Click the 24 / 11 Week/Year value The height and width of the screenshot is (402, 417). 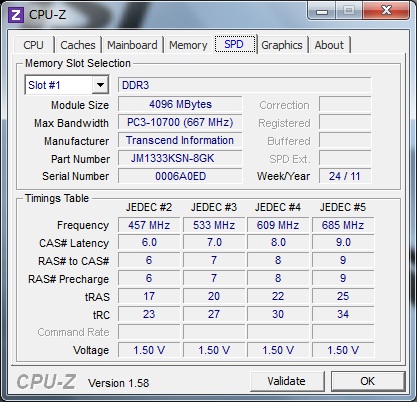345,176
